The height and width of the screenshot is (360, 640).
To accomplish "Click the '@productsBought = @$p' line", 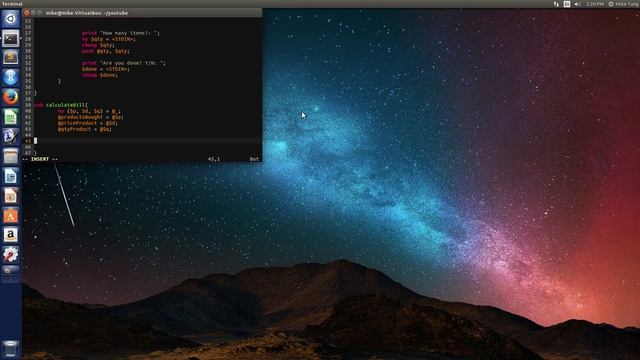I will [x=90, y=117].
